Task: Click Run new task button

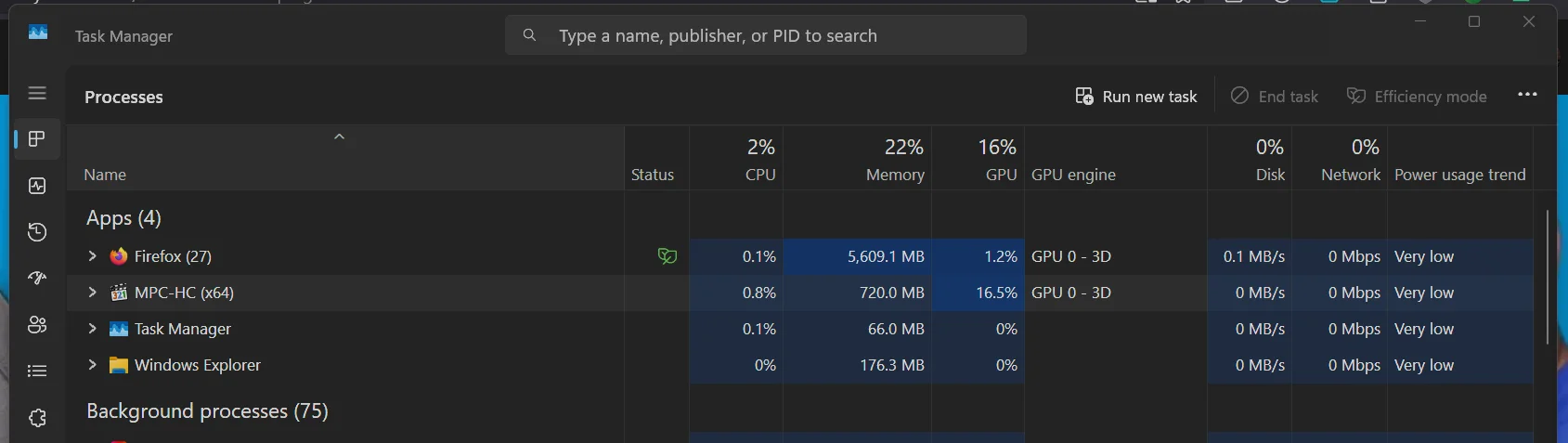Action: (1136, 97)
